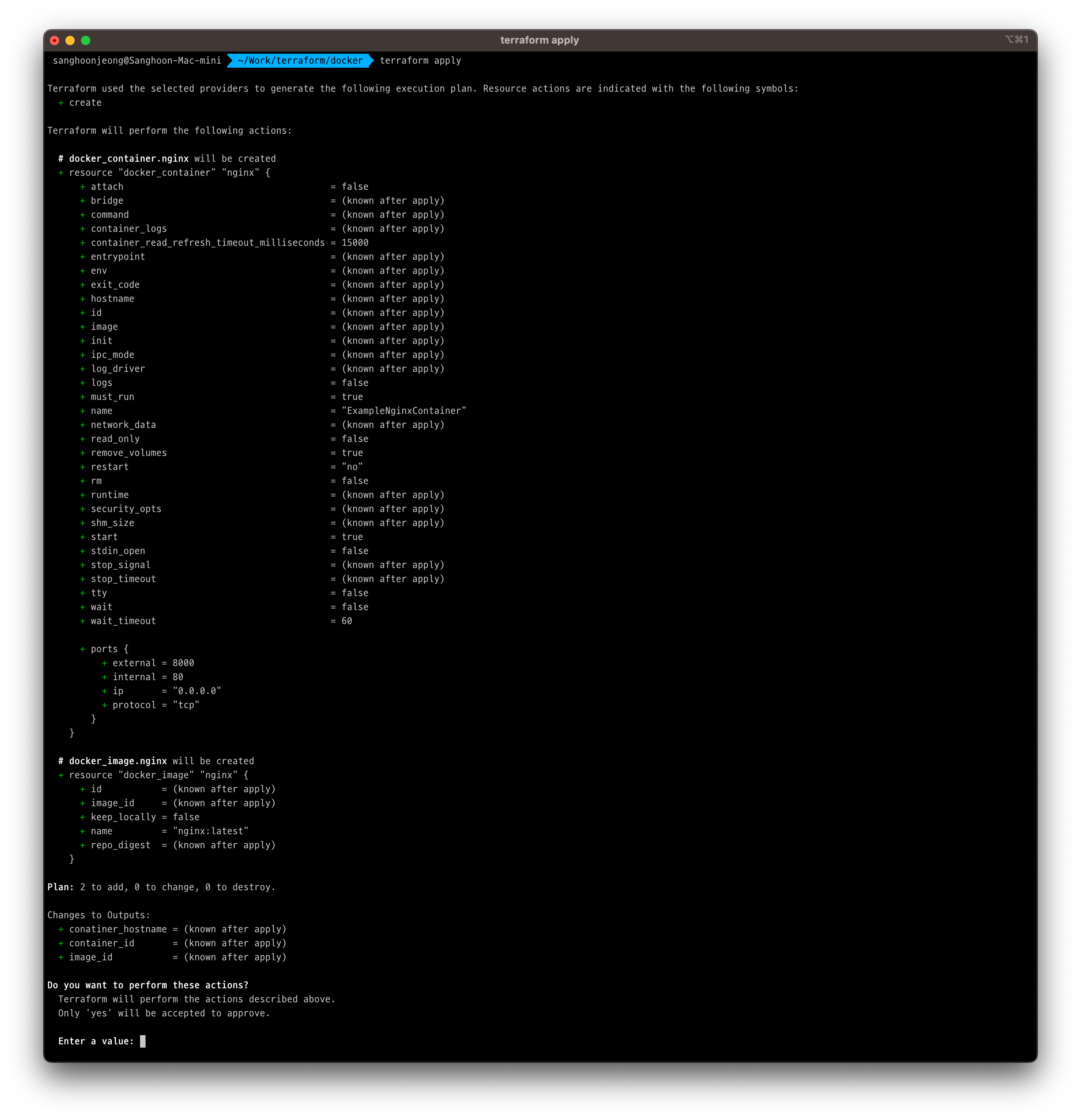Click the green fullscreen window button
The image size is (1081, 1120).
(86, 40)
